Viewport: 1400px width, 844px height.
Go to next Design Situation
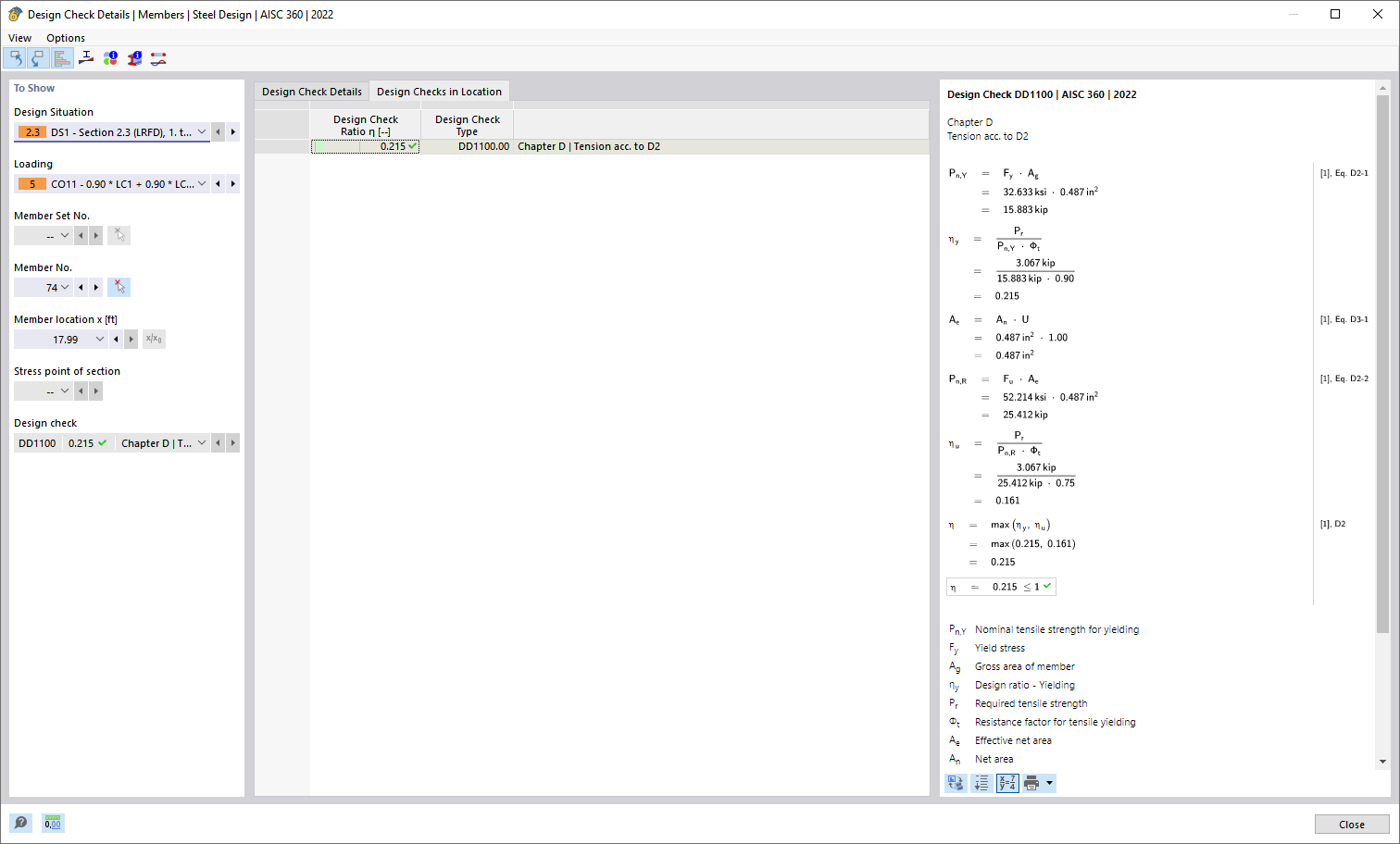tap(233, 132)
